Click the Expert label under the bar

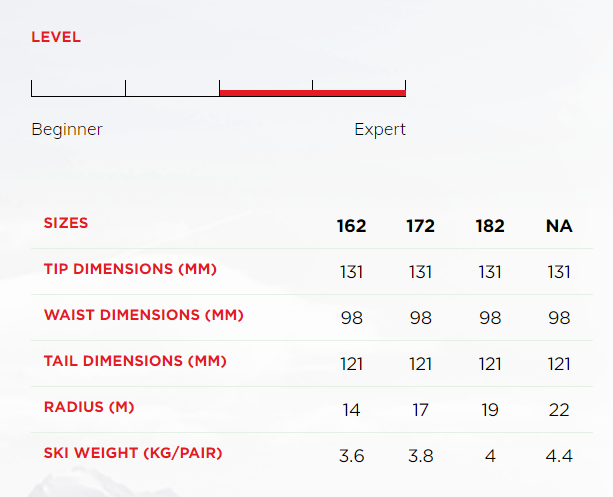380,129
